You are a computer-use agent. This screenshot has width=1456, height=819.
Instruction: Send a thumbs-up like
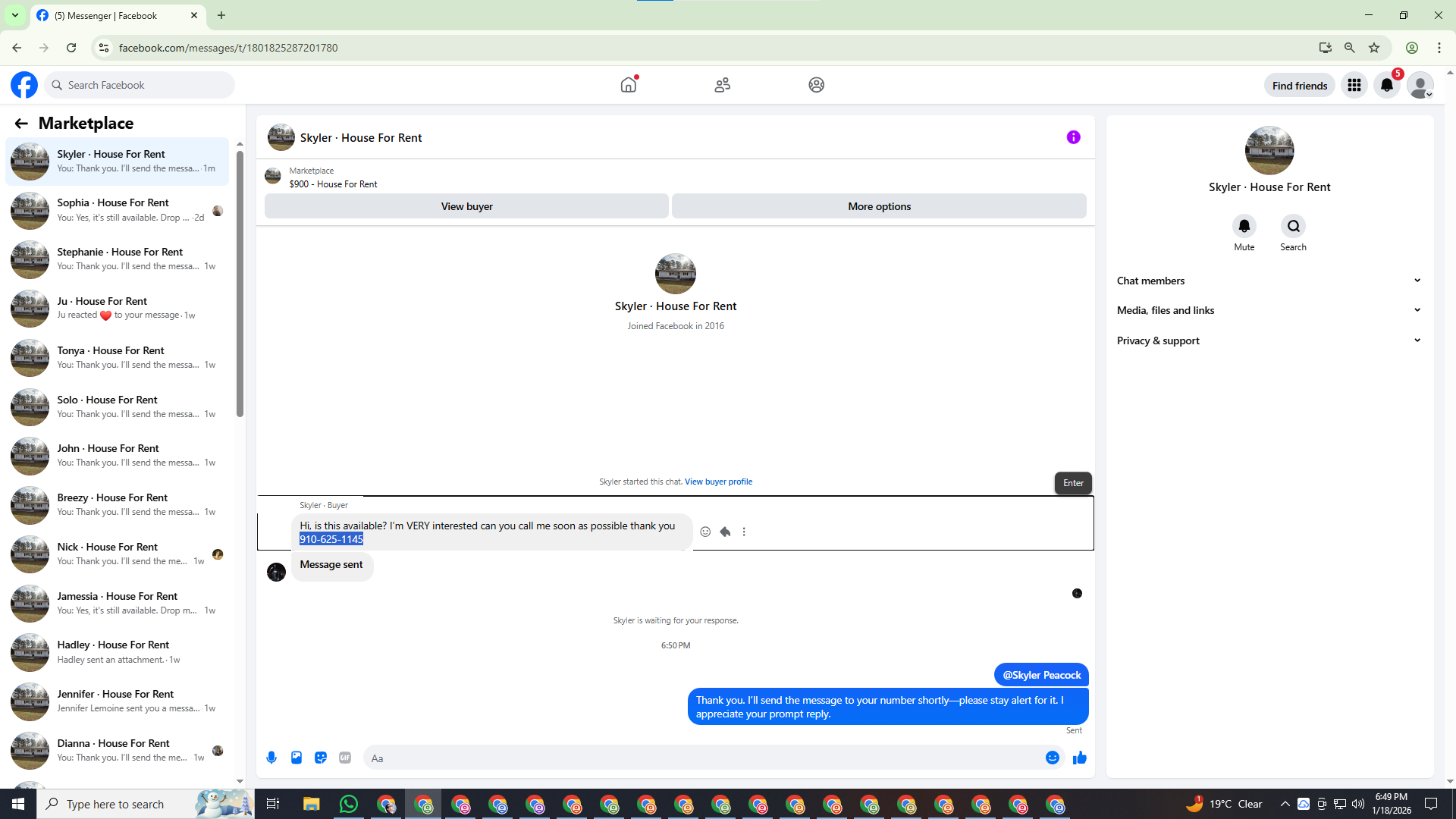[1079, 758]
